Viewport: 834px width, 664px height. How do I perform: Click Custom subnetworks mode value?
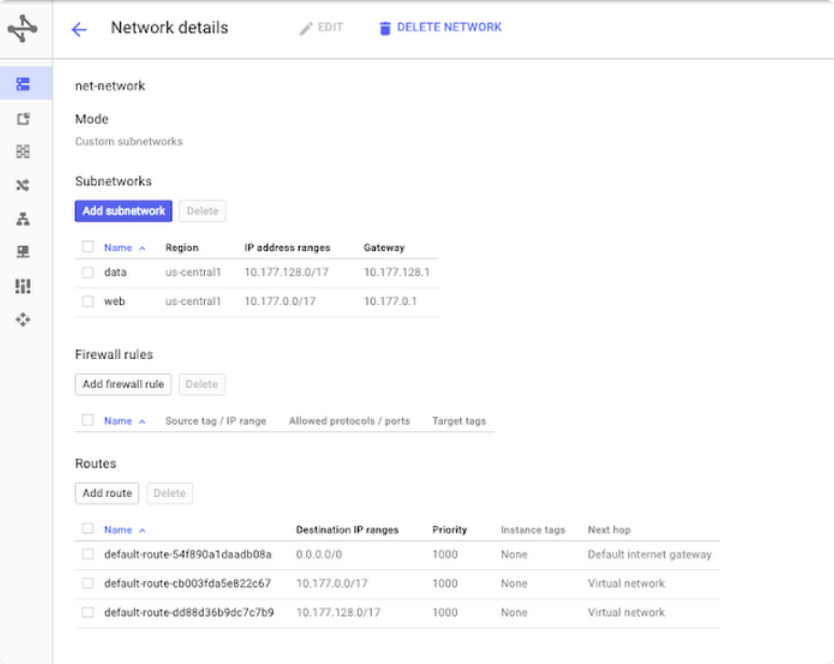129,142
